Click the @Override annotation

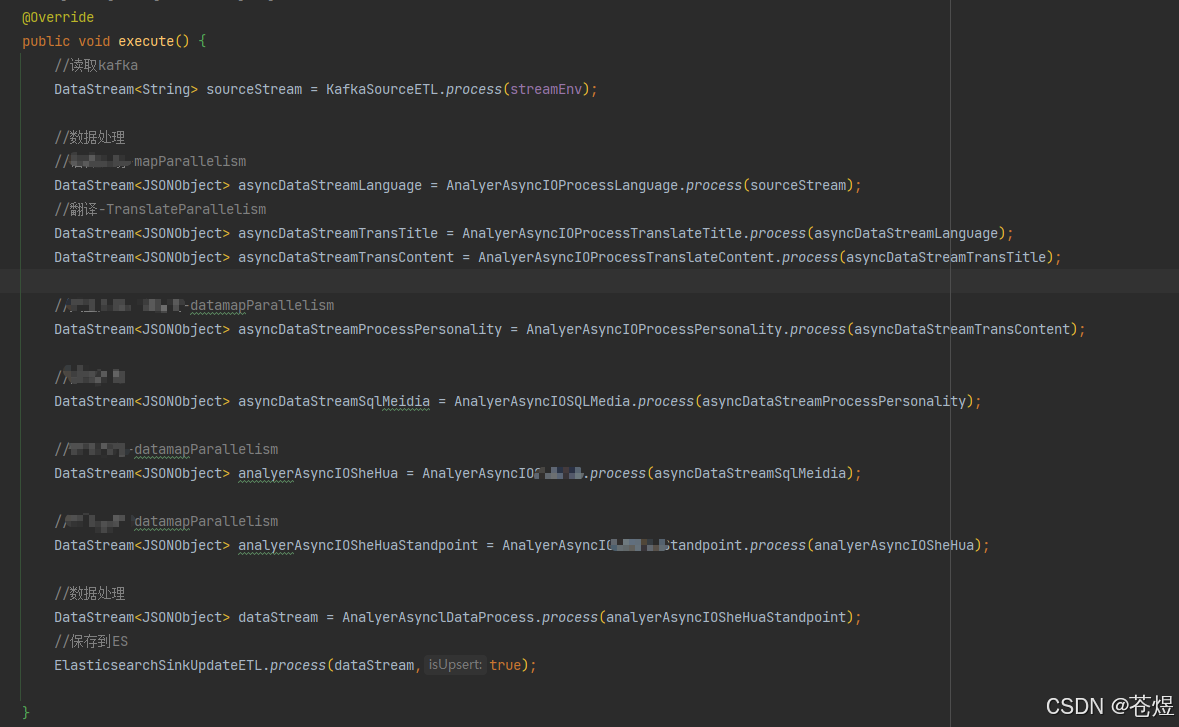point(58,17)
